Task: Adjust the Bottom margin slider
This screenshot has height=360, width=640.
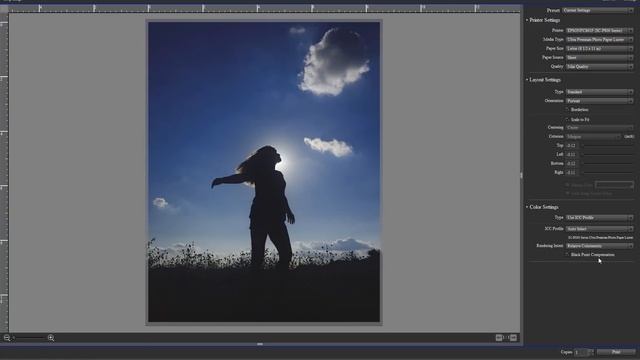Action: coord(607,163)
